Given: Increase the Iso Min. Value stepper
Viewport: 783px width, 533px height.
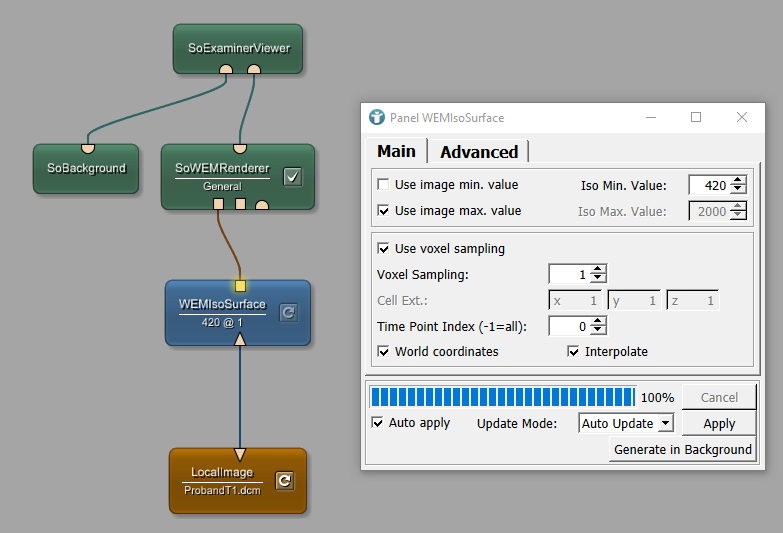Looking at the screenshot, I should click(738, 180).
